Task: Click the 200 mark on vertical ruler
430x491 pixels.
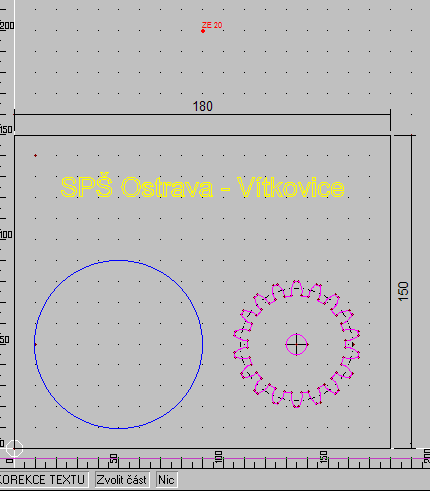Action: [7, 25]
